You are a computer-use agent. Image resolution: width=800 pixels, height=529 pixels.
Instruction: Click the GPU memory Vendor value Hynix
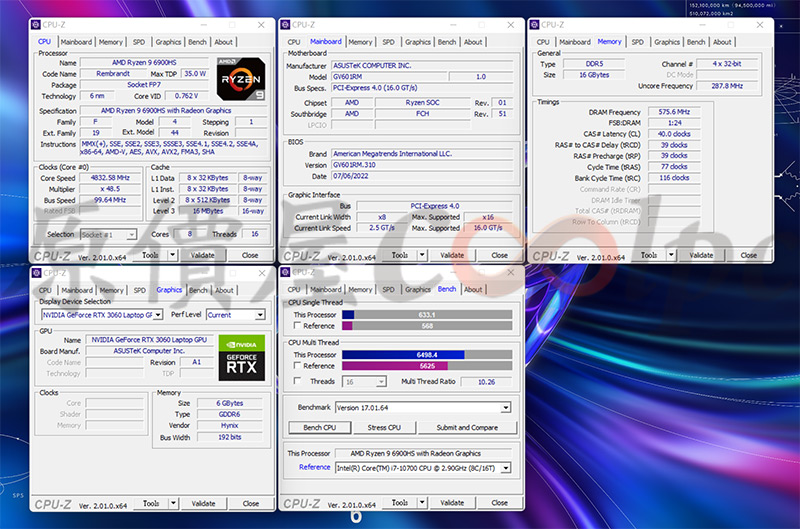tap(230, 425)
